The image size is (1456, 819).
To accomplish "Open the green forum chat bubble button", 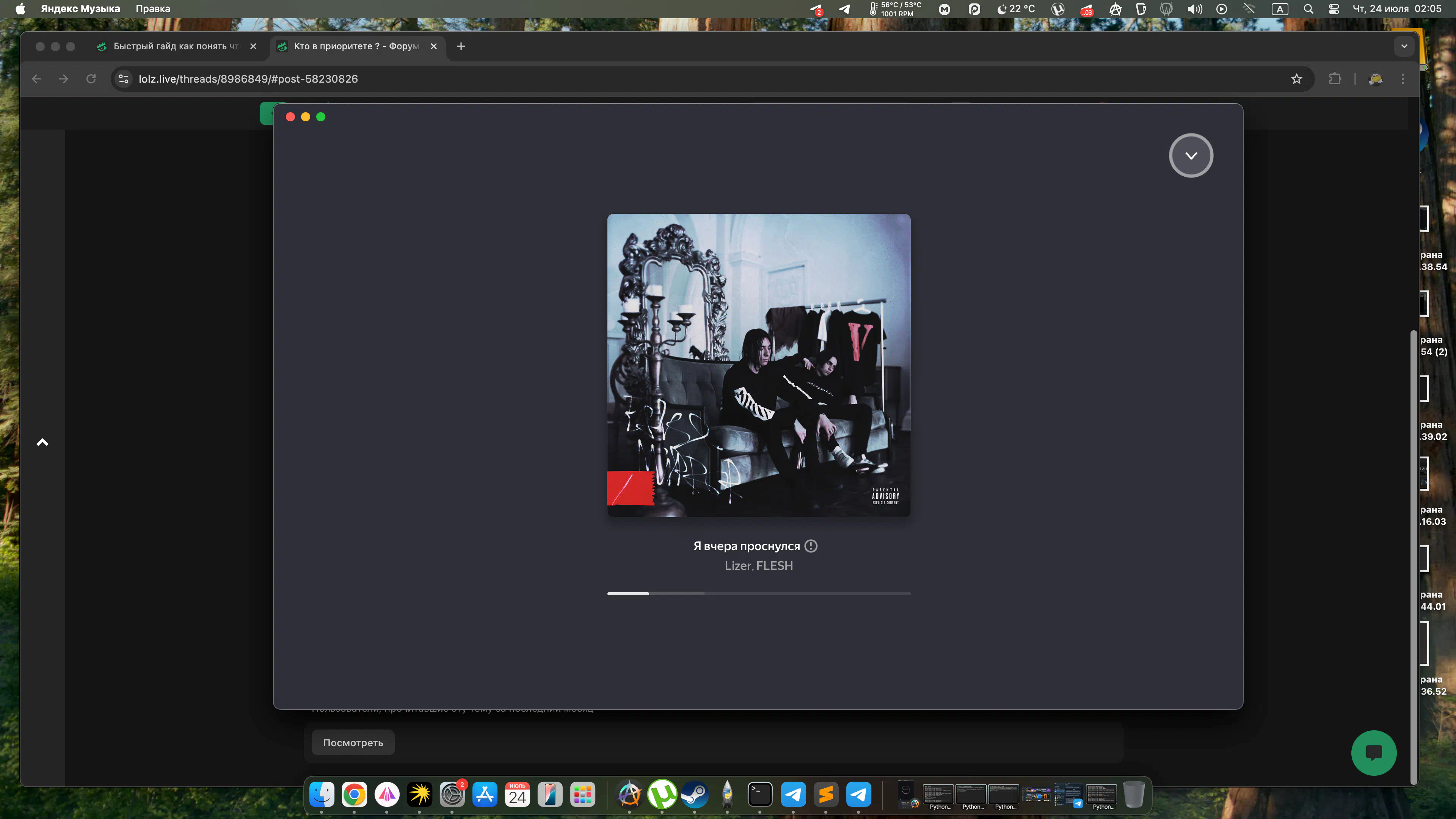I will (x=1373, y=753).
